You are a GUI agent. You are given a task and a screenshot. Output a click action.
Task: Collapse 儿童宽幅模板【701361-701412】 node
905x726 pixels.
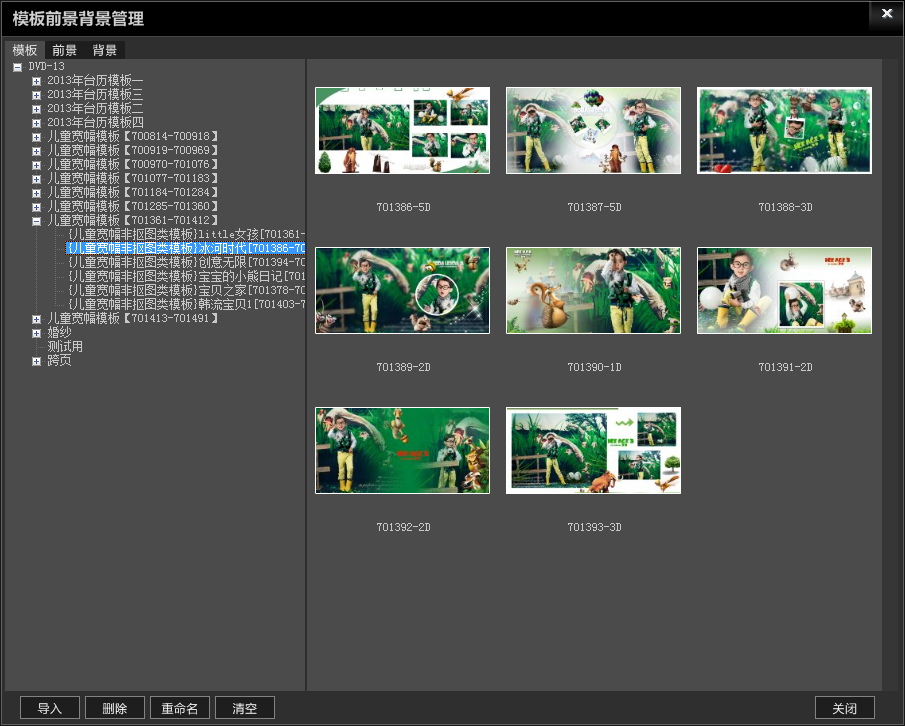37,221
